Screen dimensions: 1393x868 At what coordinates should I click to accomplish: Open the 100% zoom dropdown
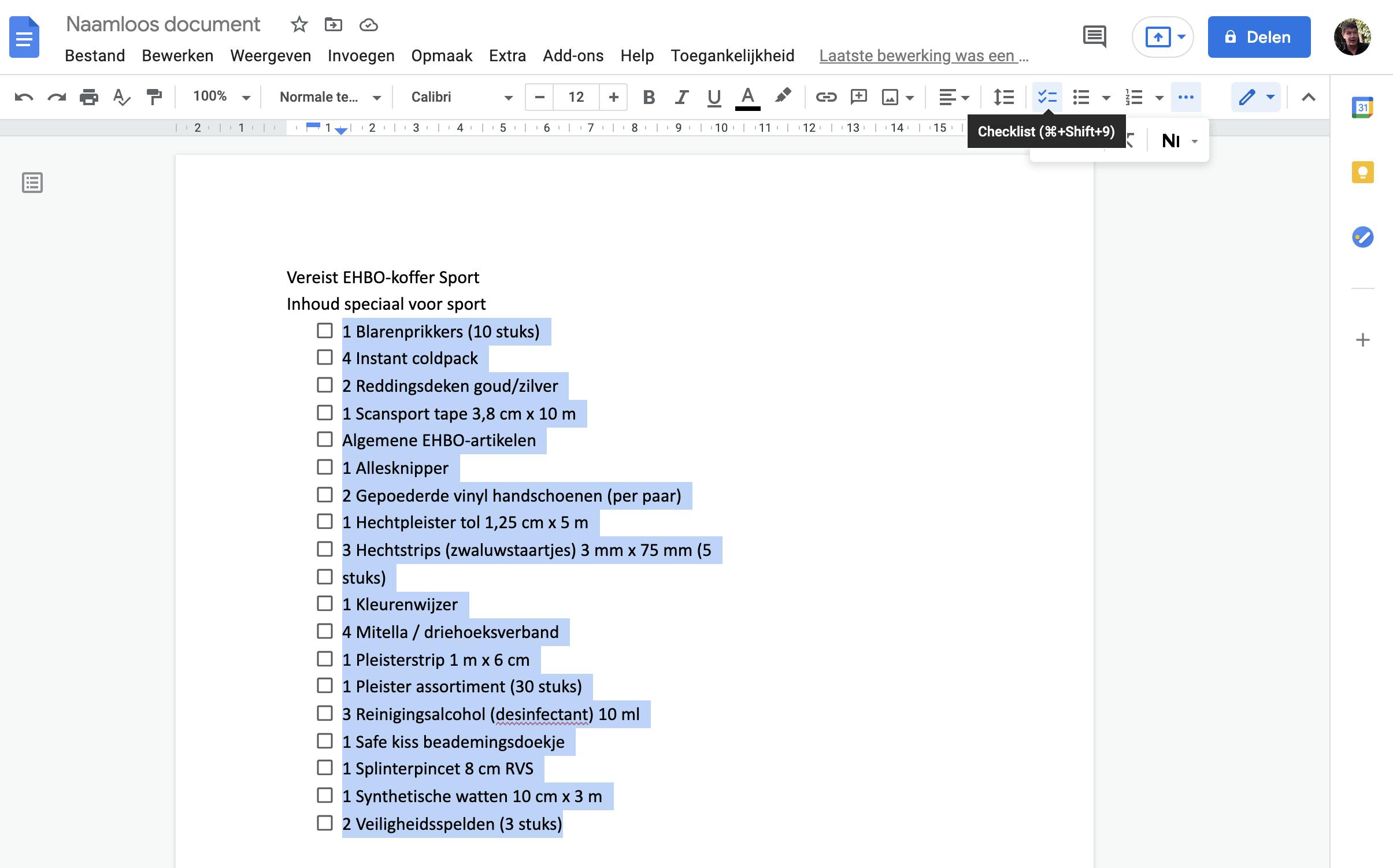point(221,97)
